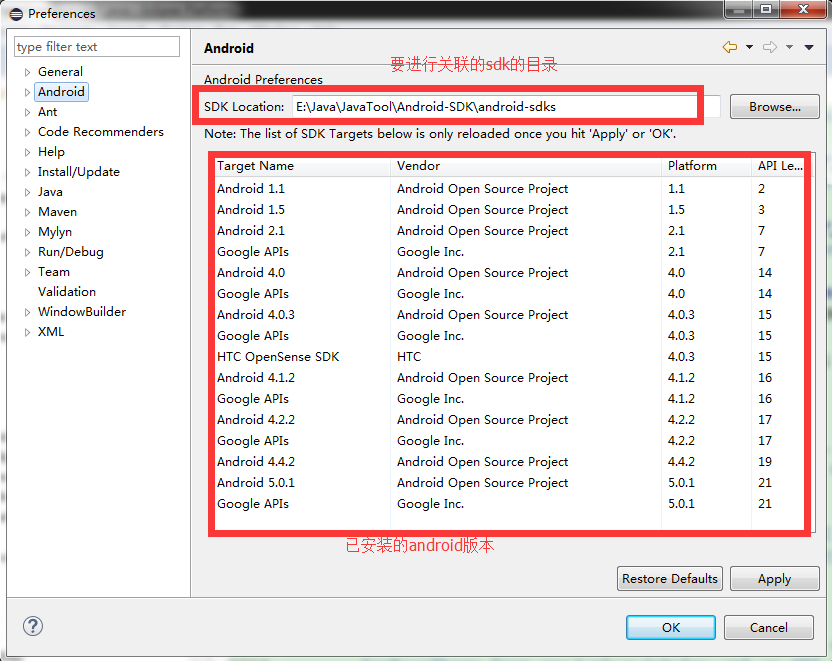Viewport: 832px width, 661px height.
Task: Expand the Run/Debug tree node
Action: point(28,253)
